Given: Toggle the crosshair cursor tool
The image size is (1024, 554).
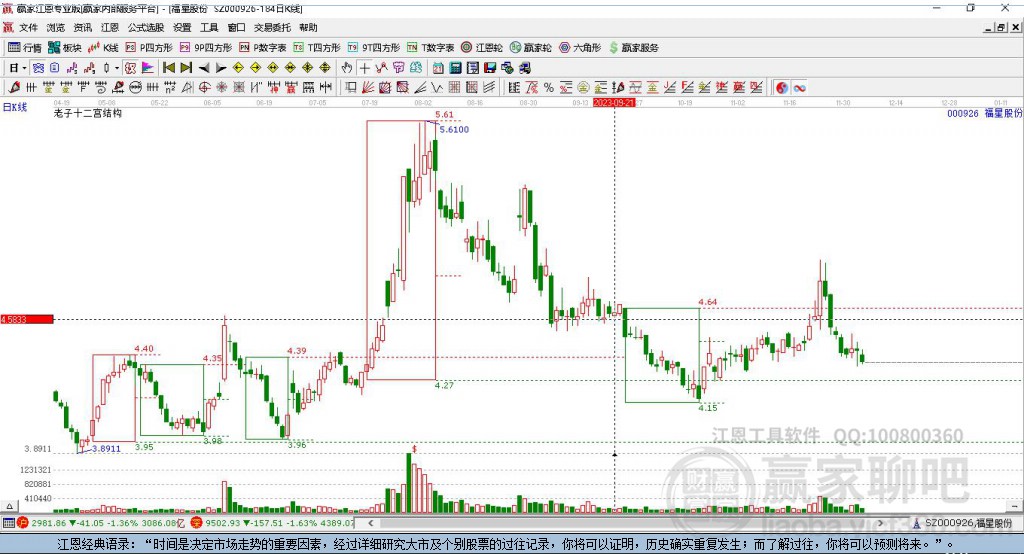Looking at the screenshot, I should click(364, 68).
